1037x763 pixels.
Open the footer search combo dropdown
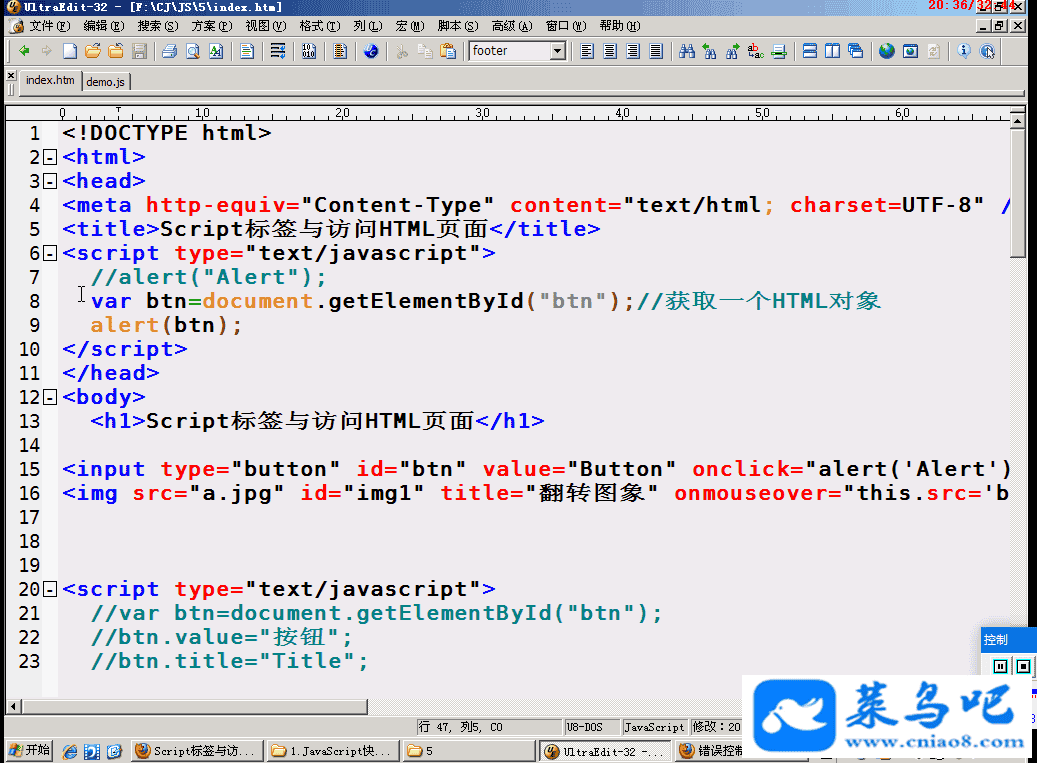pyautogui.click(x=557, y=51)
